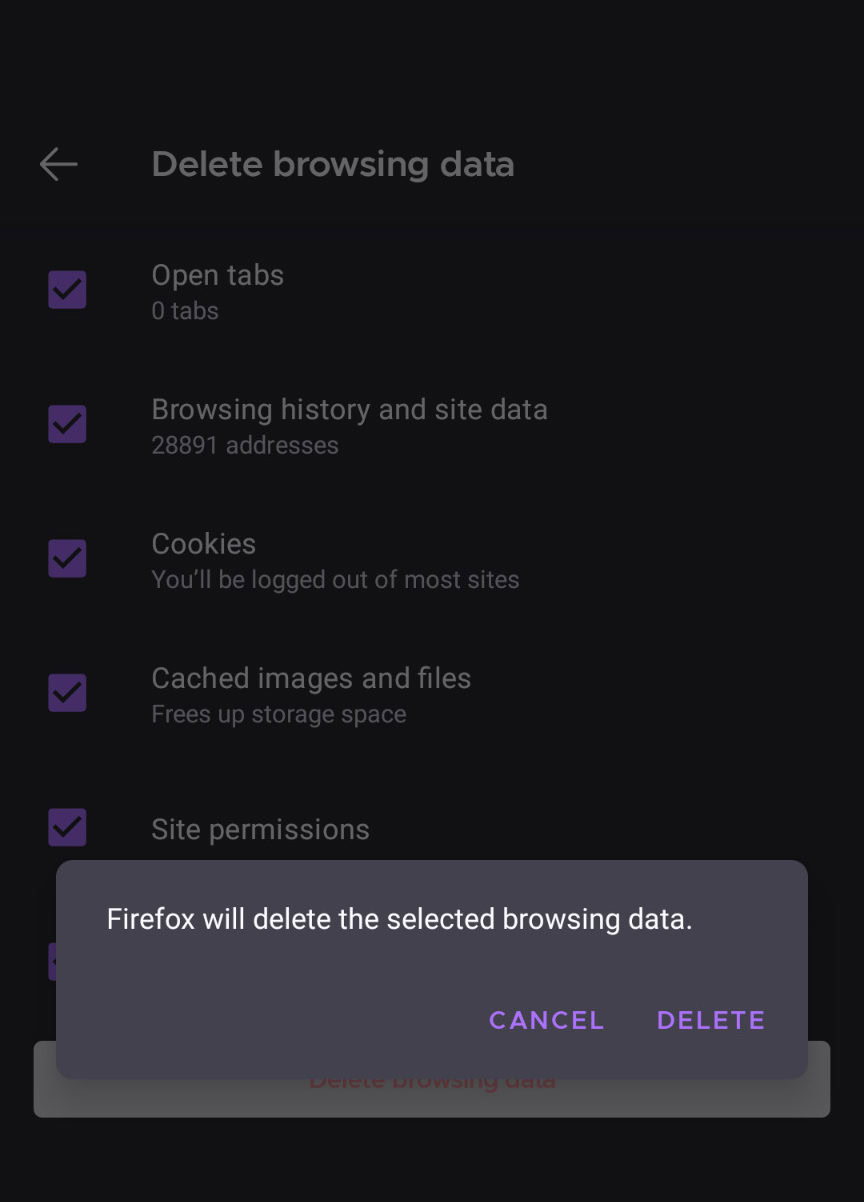The image size is (864, 1202).
Task: Click the Open tabs label
Action: [217, 275]
